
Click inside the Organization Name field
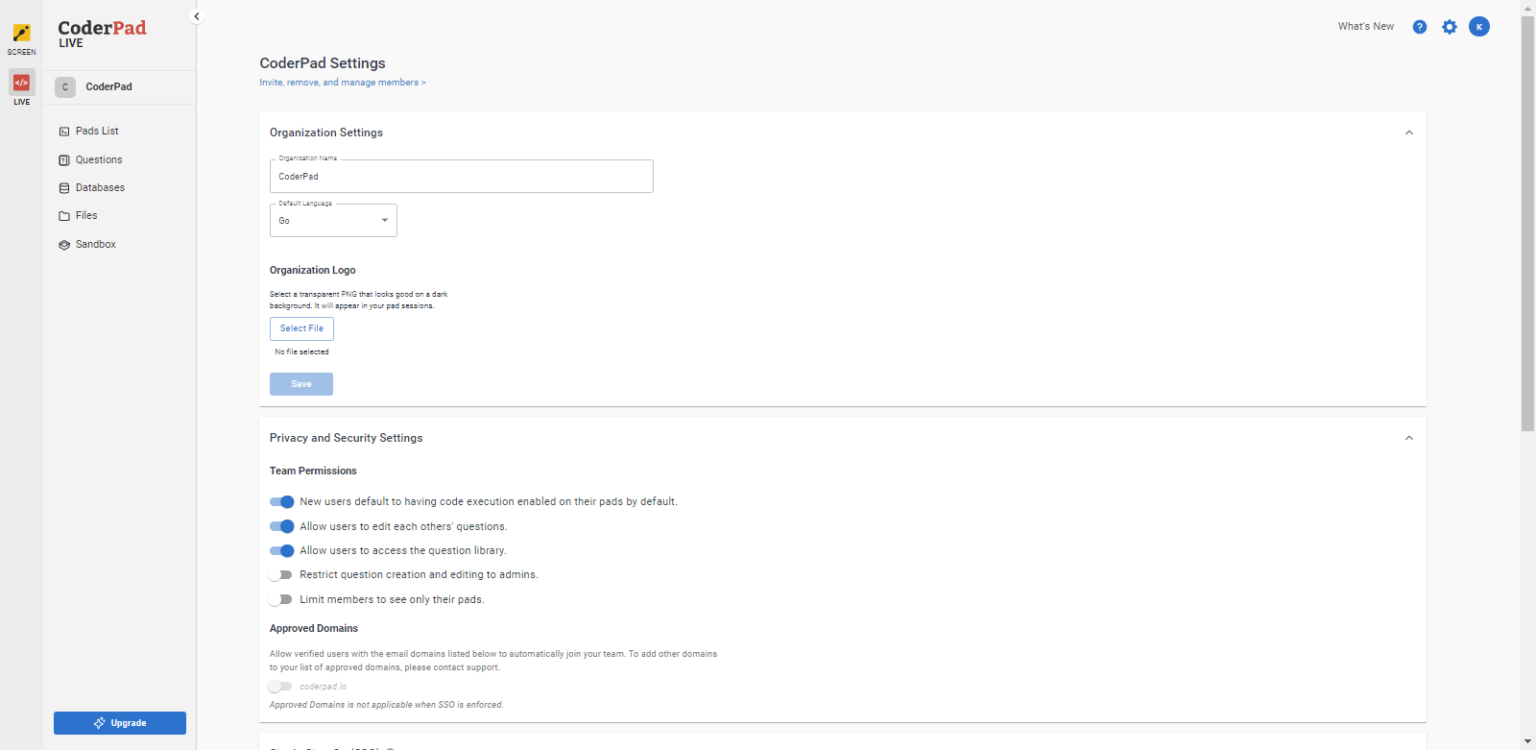point(461,176)
